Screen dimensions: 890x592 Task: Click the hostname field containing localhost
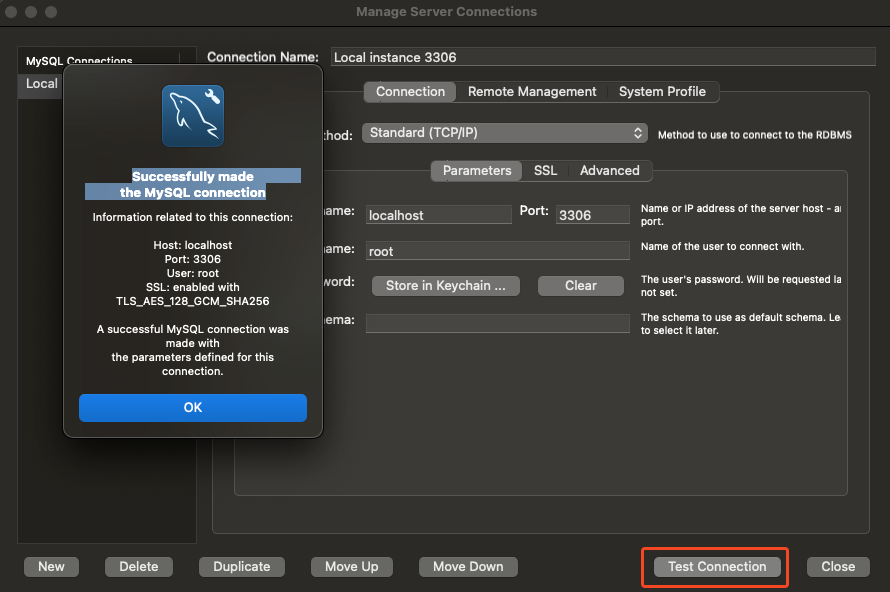point(439,215)
